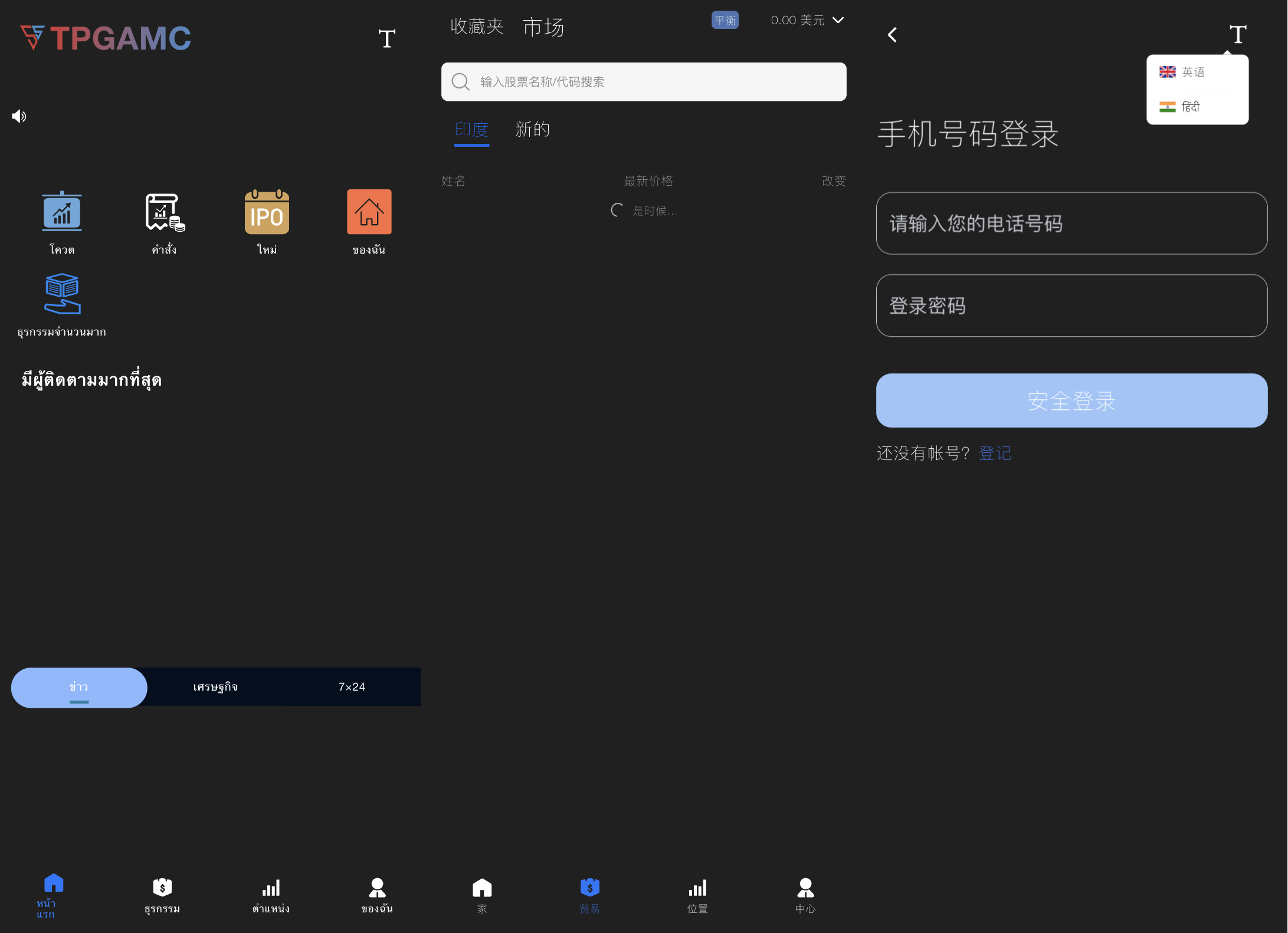Open the คำสั่ง orders icon
The width and height of the screenshot is (1288, 933).
[165, 212]
